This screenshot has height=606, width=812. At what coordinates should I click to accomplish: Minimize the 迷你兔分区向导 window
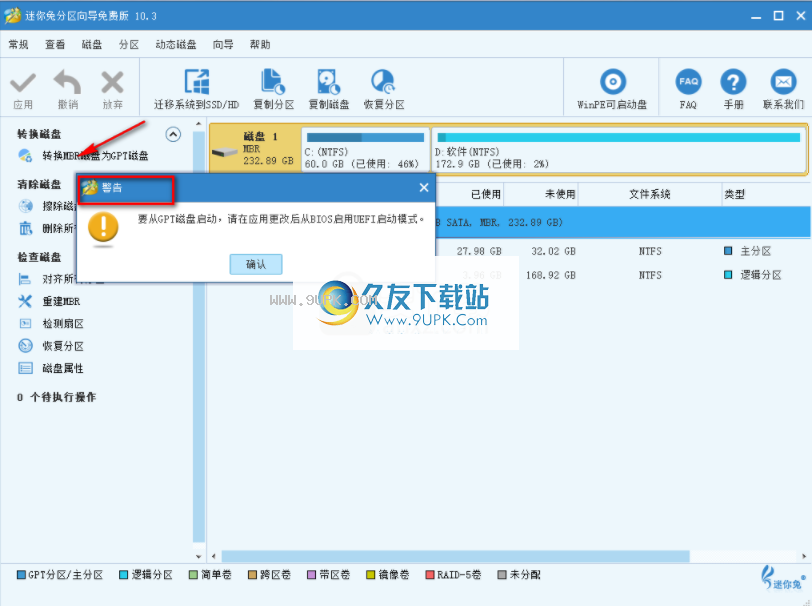[x=756, y=16]
